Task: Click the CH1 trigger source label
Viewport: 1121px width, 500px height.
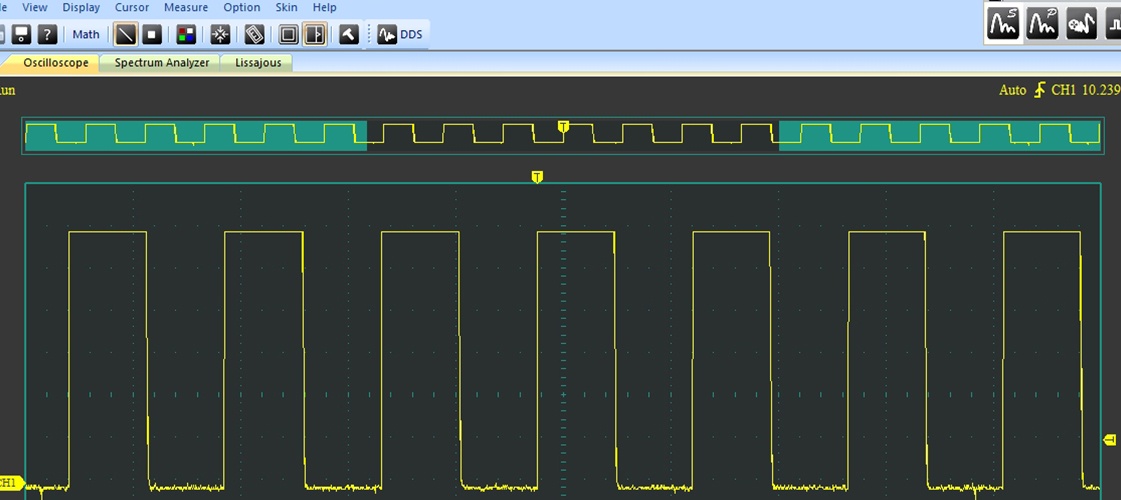Action: [1064, 90]
